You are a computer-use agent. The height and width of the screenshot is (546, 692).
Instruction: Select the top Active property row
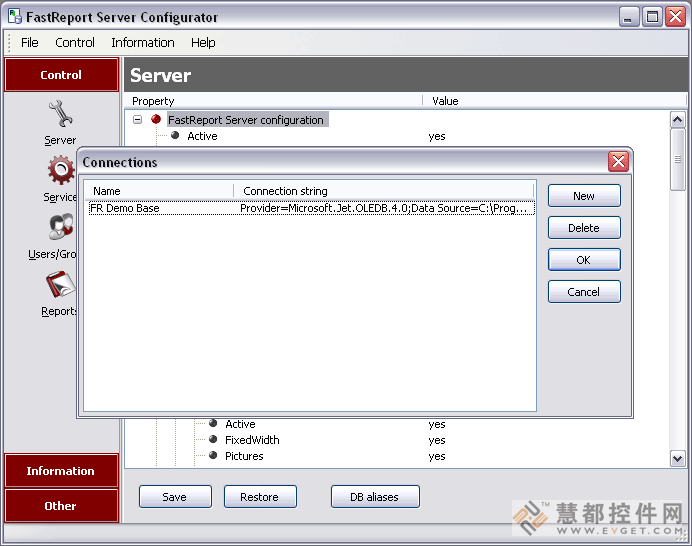(x=202, y=136)
